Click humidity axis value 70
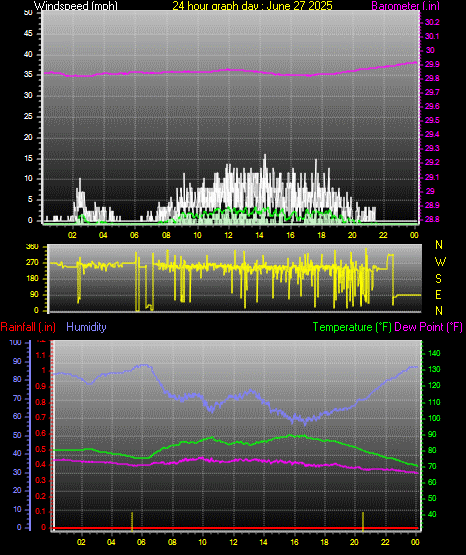Screen dimensions: 466x555 (x=17, y=398)
